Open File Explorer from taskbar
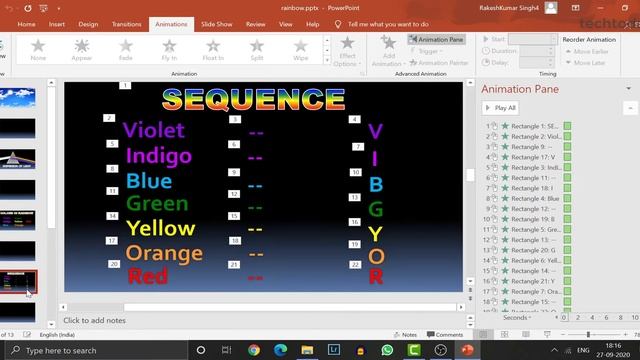This screenshot has height=360, width=640. (307, 350)
